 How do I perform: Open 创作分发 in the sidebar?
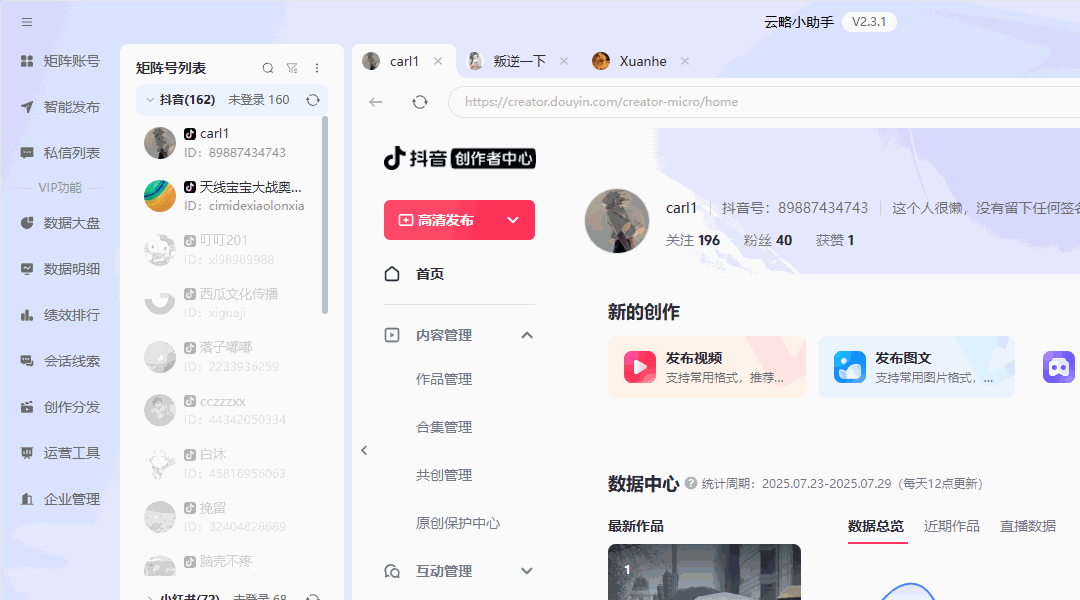61,407
